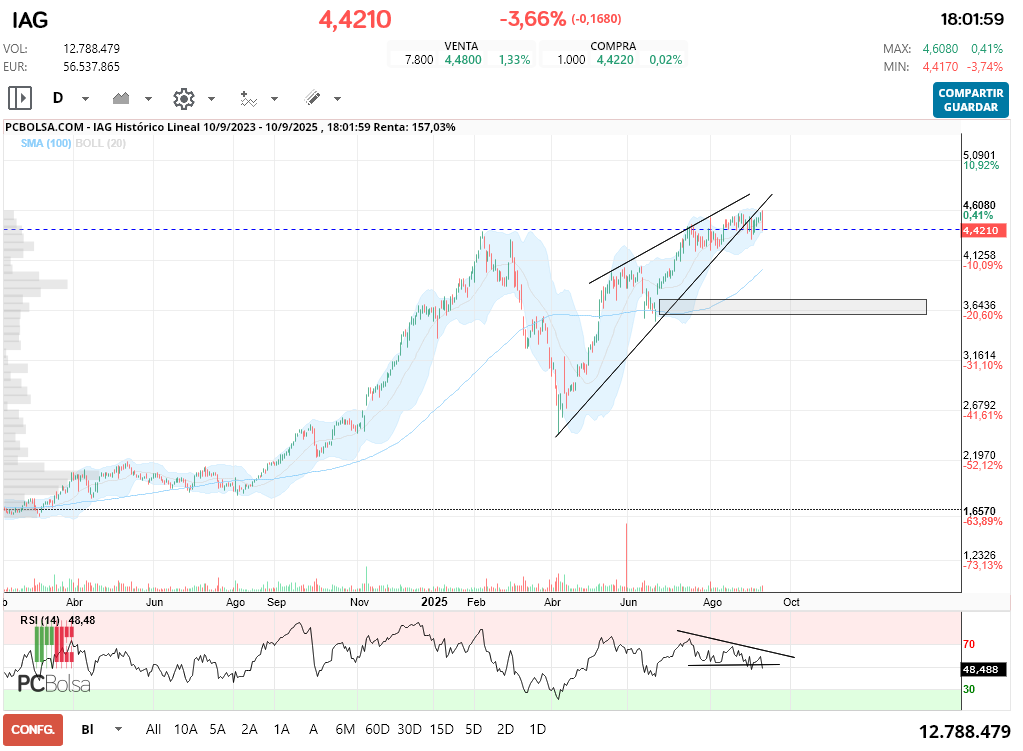Expand the drawing tools dropdown arrow

click(x=337, y=99)
